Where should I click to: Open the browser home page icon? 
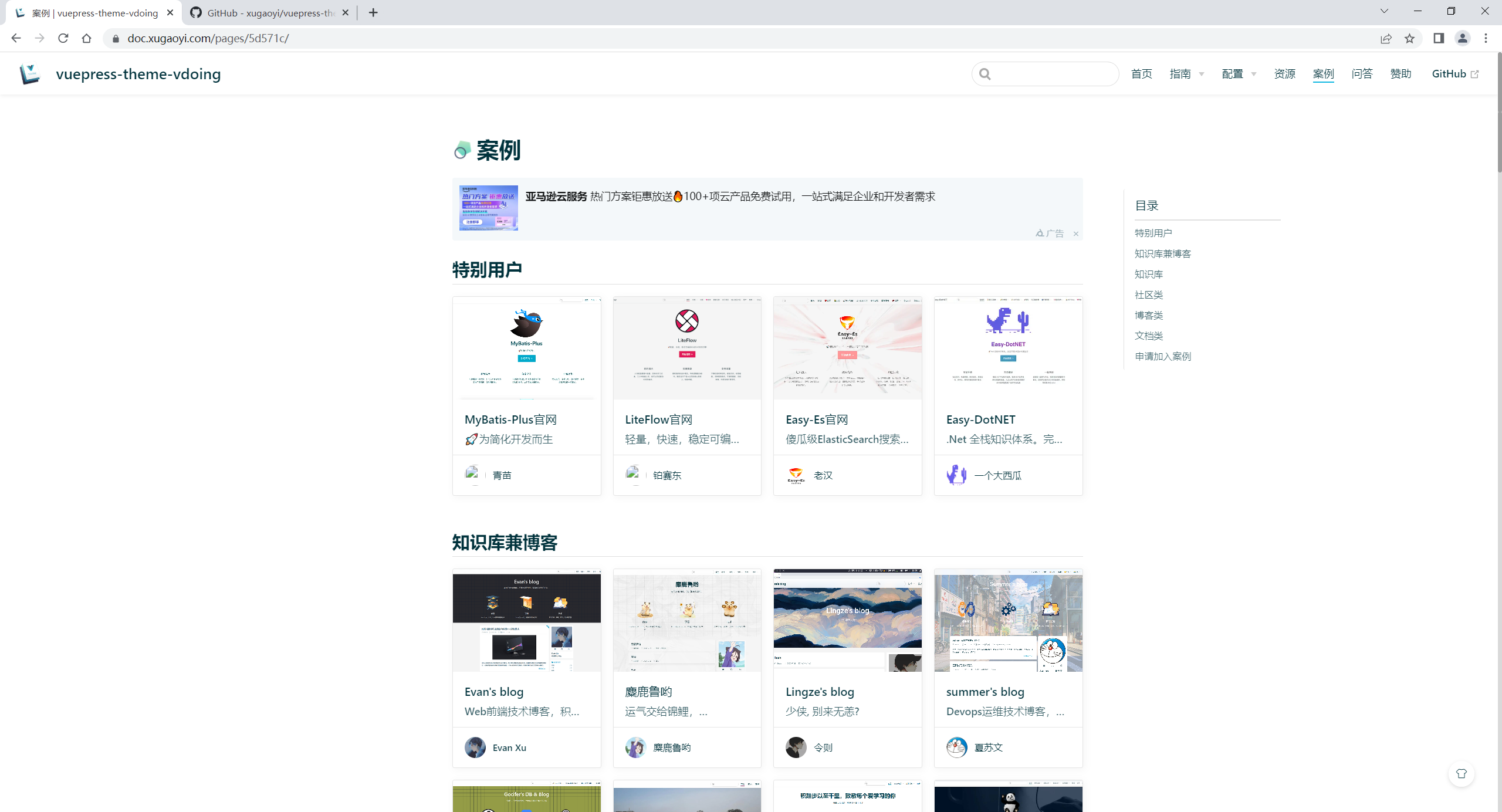click(86, 38)
